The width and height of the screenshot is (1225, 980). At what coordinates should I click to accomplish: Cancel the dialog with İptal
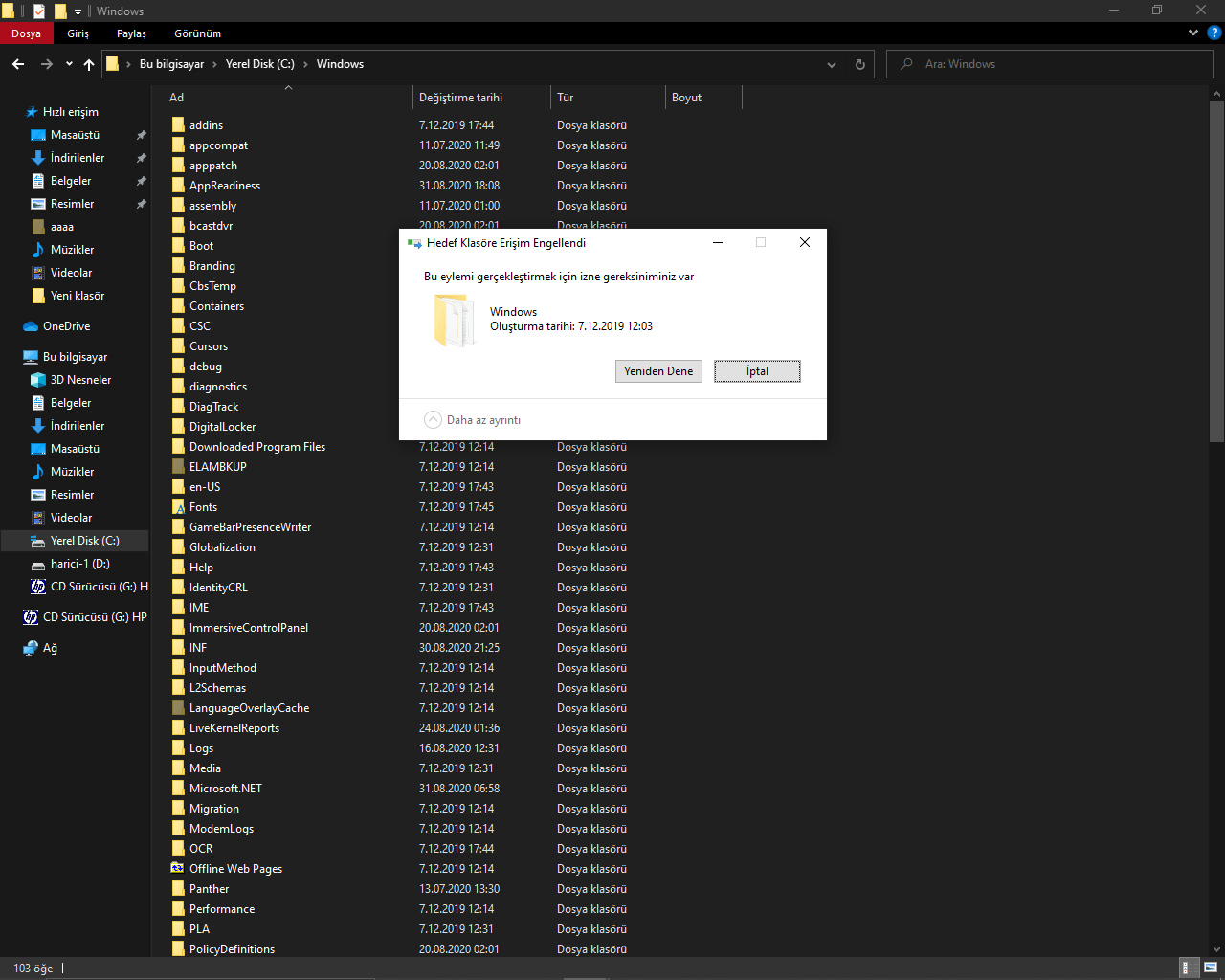click(757, 371)
